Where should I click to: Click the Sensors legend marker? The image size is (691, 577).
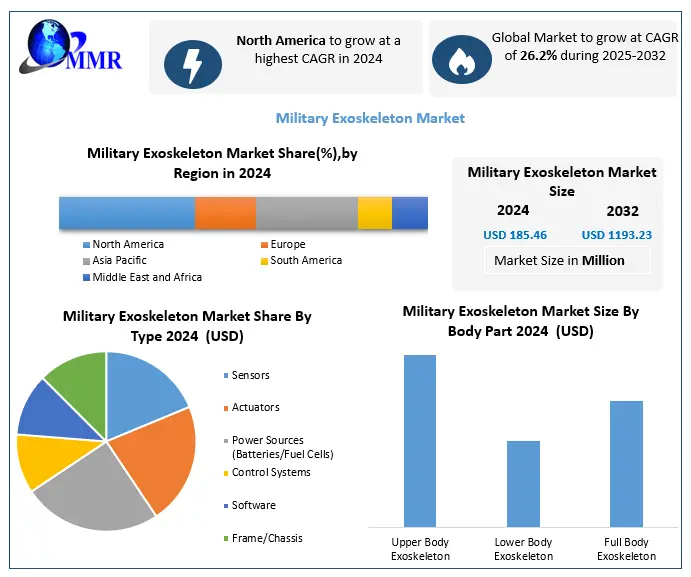(x=225, y=376)
